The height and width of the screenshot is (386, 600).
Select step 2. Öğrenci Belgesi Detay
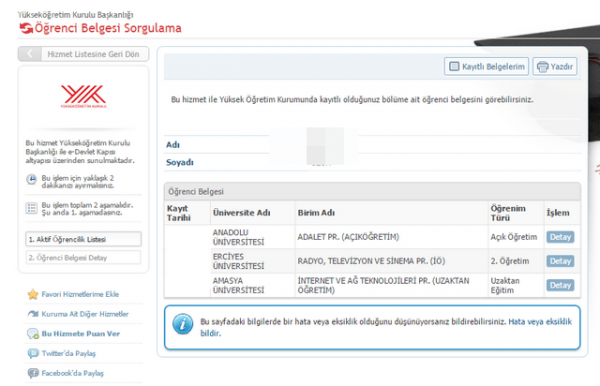tap(83, 258)
